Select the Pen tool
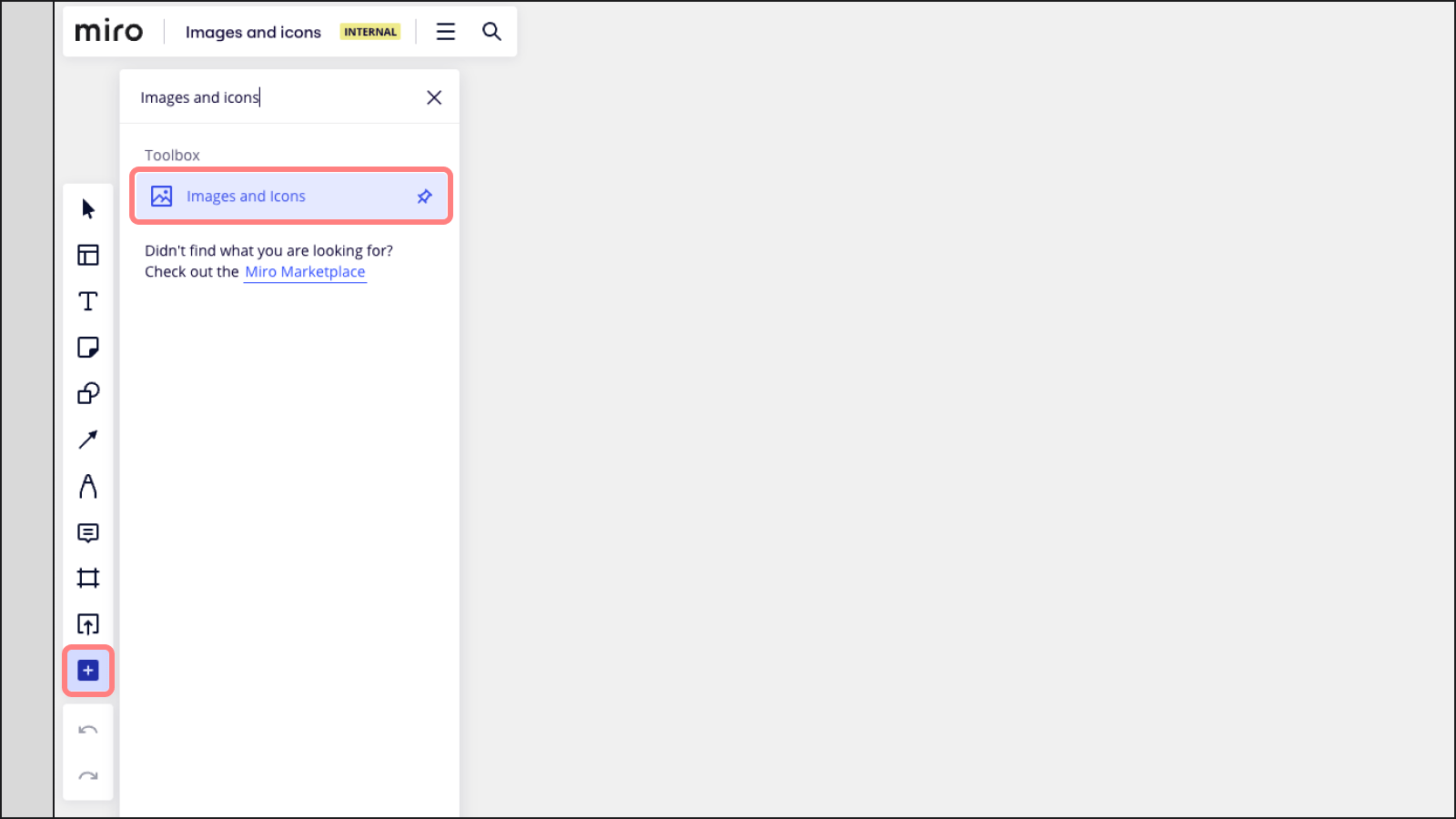The width and height of the screenshot is (1456, 819). [x=88, y=486]
